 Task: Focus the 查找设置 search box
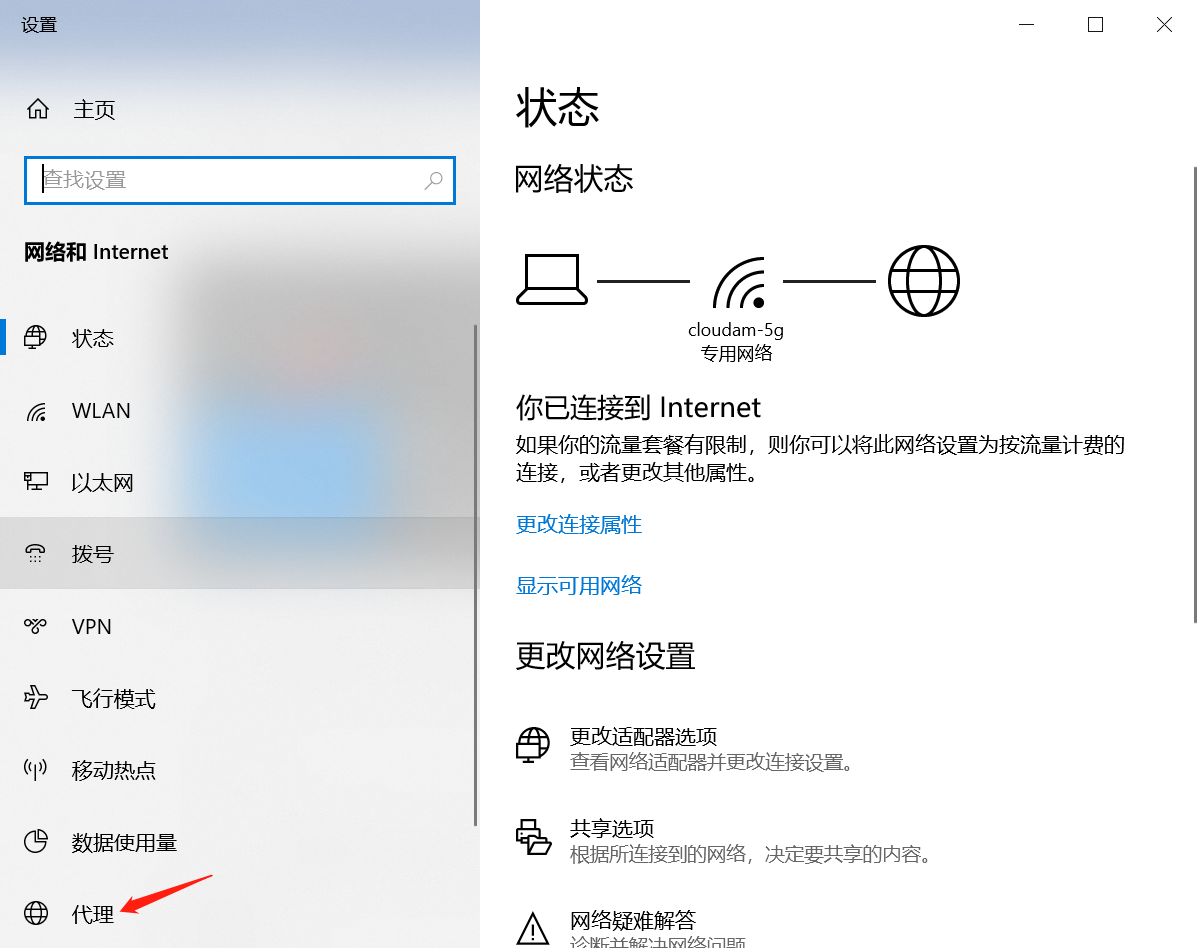[x=239, y=180]
